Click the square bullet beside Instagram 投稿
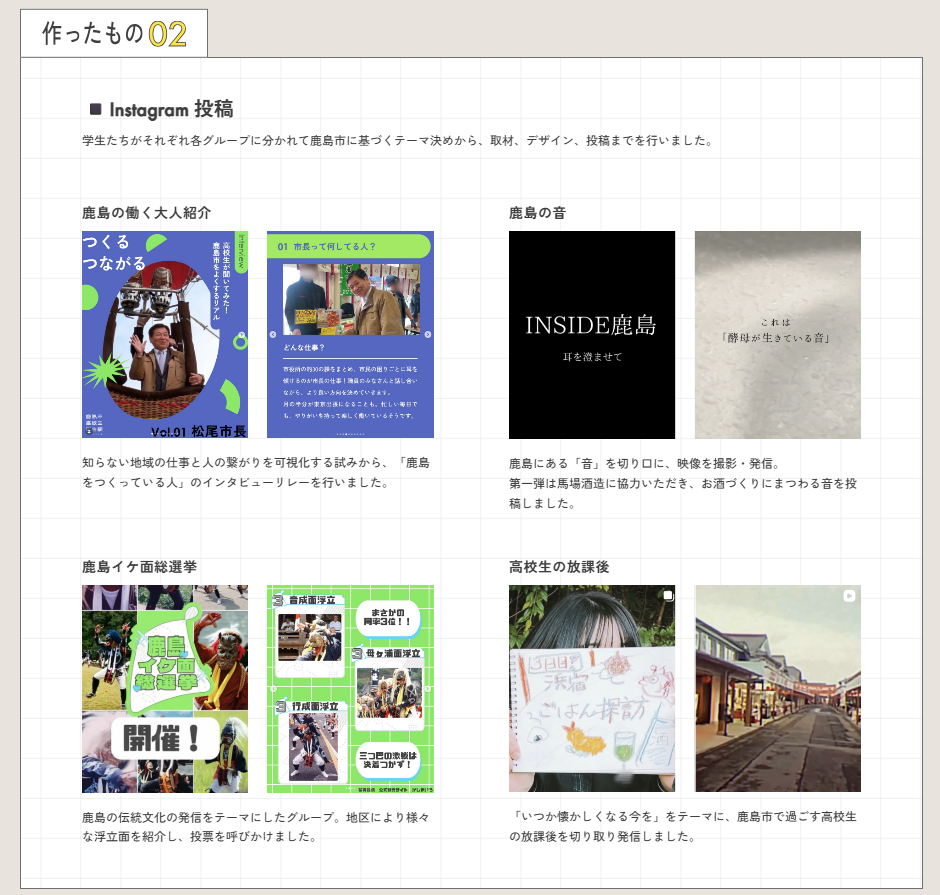Image resolution: width=940 pixels, height=895 pixels. coord(95,109)
